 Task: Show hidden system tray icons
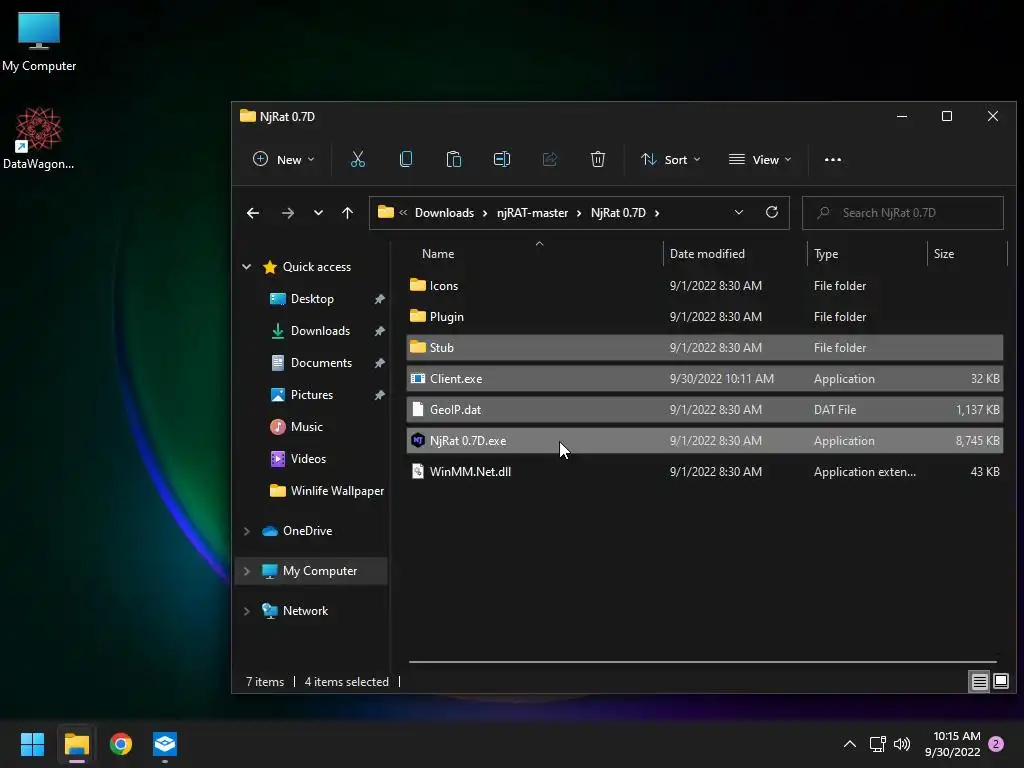tap(850, 744)
